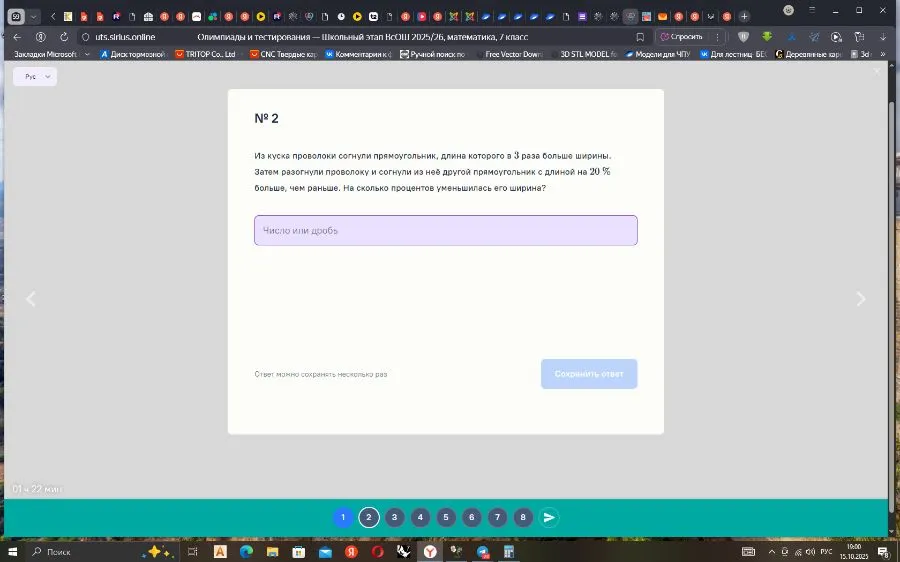Go to question 1
This screenshot has height=562, width=900.
[x=343, y=517]
